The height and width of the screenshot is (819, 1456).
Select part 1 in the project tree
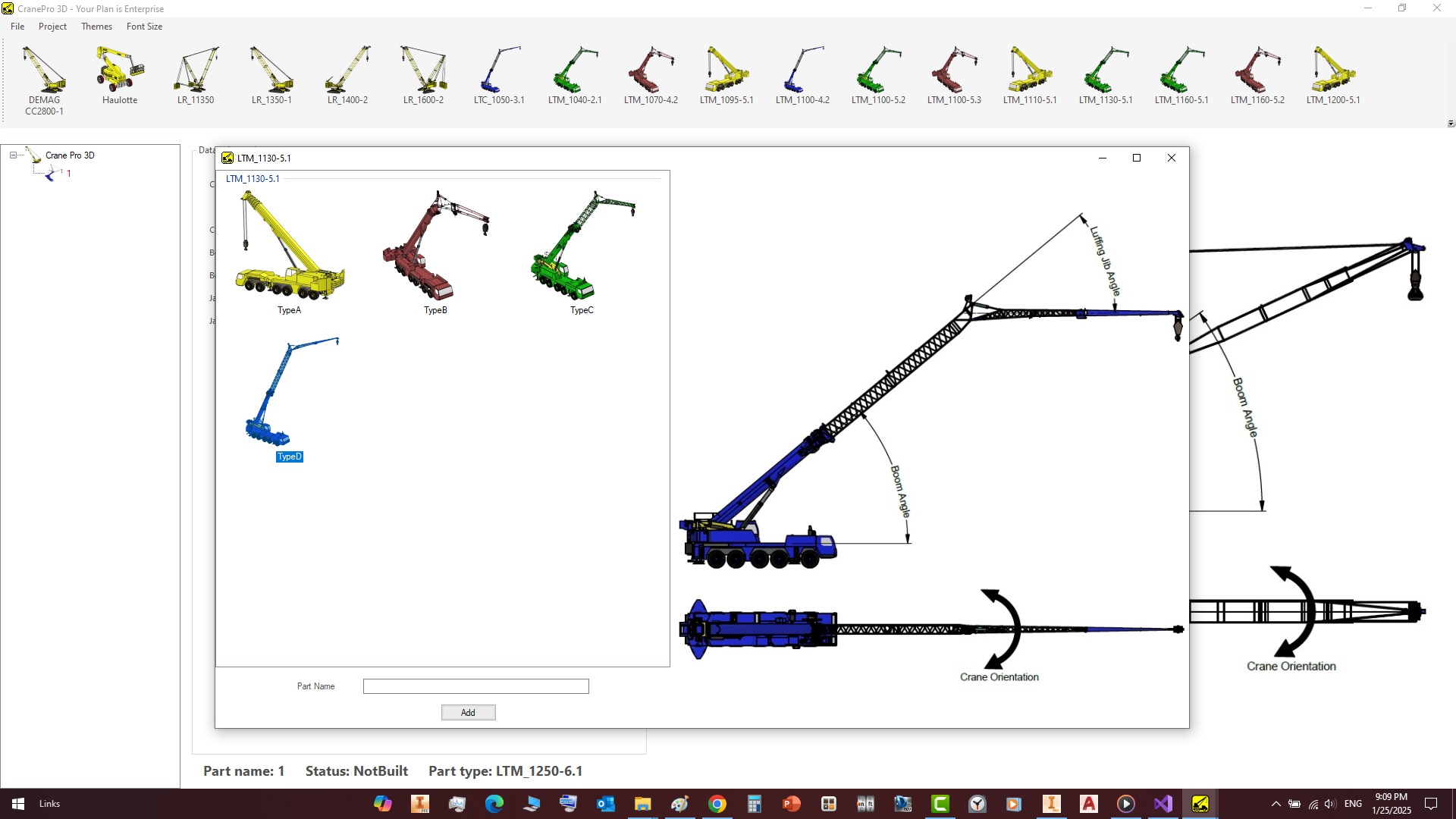[68, 174]
